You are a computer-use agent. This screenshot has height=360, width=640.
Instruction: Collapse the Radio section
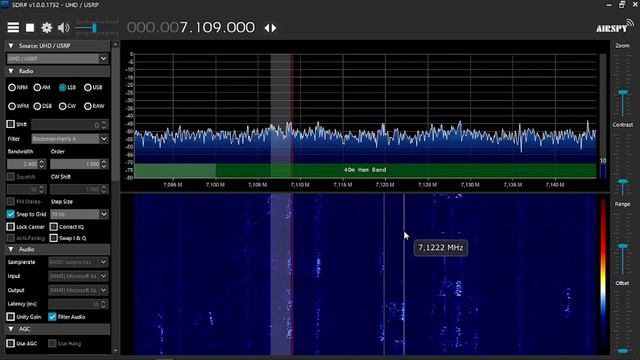(11, 71)
